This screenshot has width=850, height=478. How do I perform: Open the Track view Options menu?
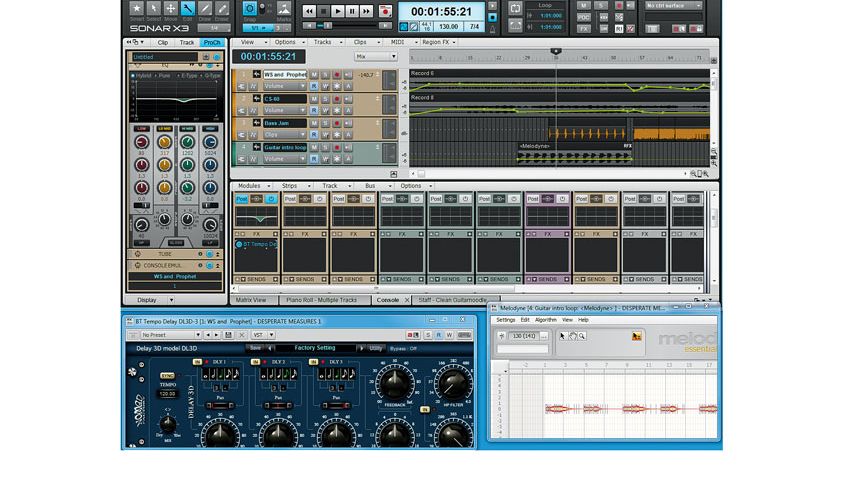tap(288, 42)
